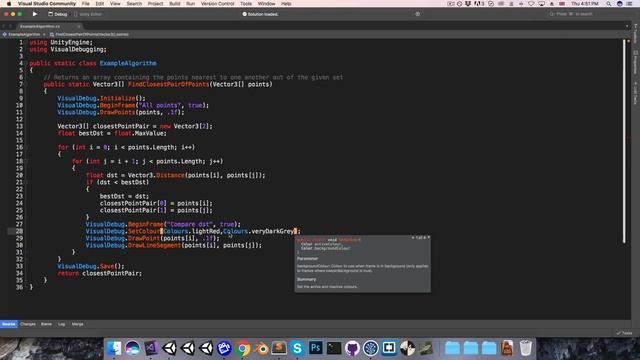Image resolution: width=640 pixels, height=360 pixels.
Task: Open Finder from the Dock
Action: [114, 348]
